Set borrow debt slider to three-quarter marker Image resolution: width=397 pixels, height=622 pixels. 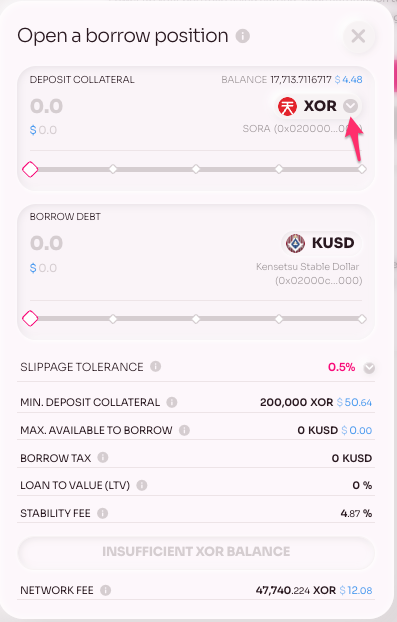(279, 319)
